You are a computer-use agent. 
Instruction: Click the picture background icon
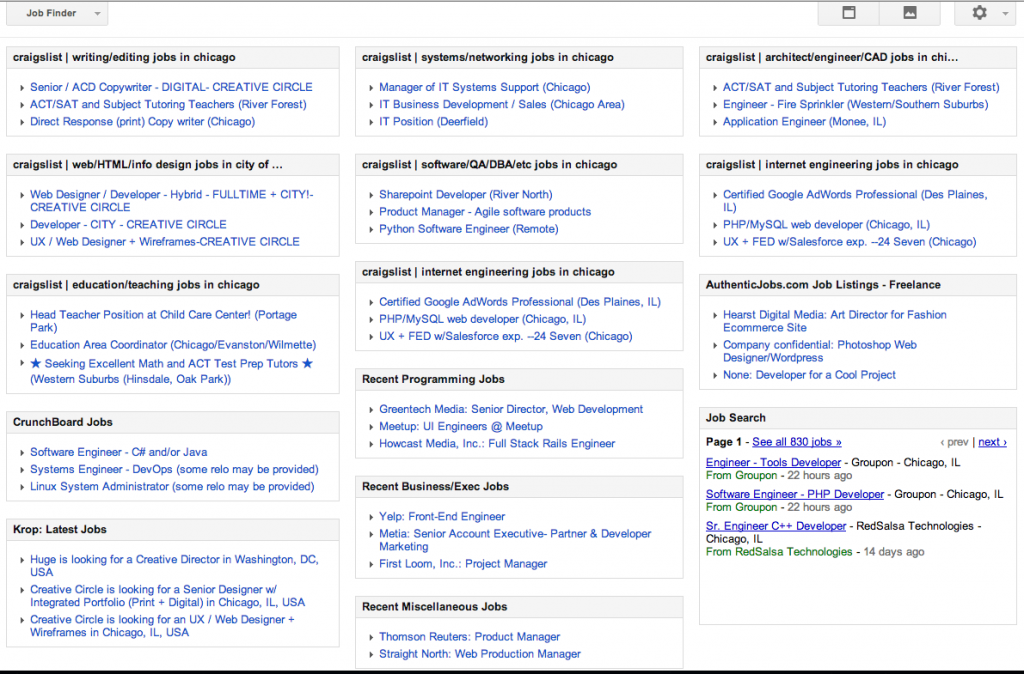pyautogui.click(x=909, y=12)
